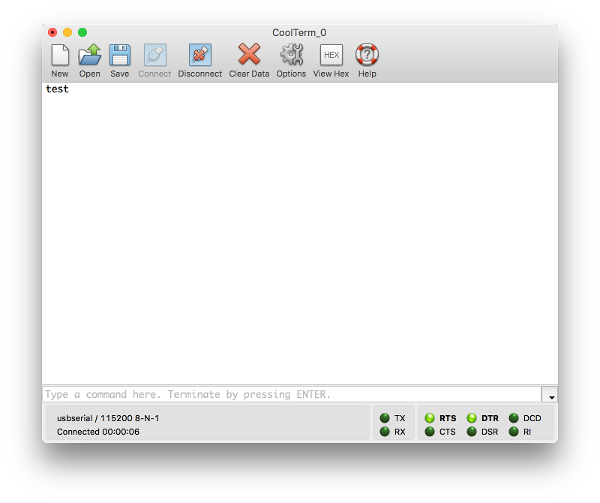Toggle the RTS indicator light

click(x=430, y=418)
